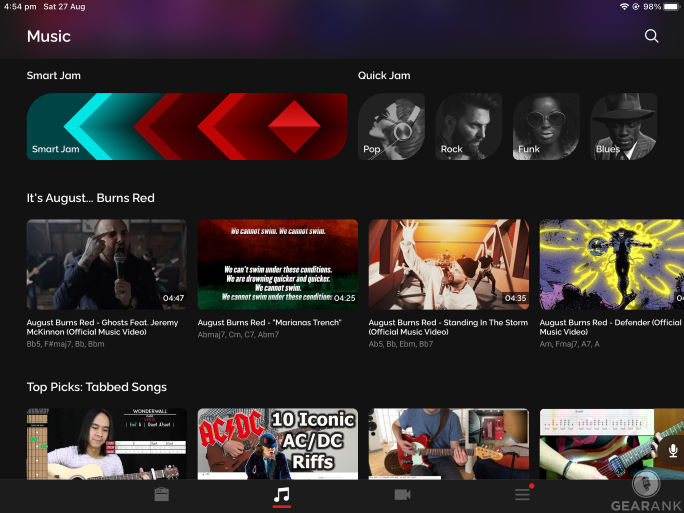Click the 'Quick Jam' section heading
This screenshot has width=684, height=513.
point(384,75)
